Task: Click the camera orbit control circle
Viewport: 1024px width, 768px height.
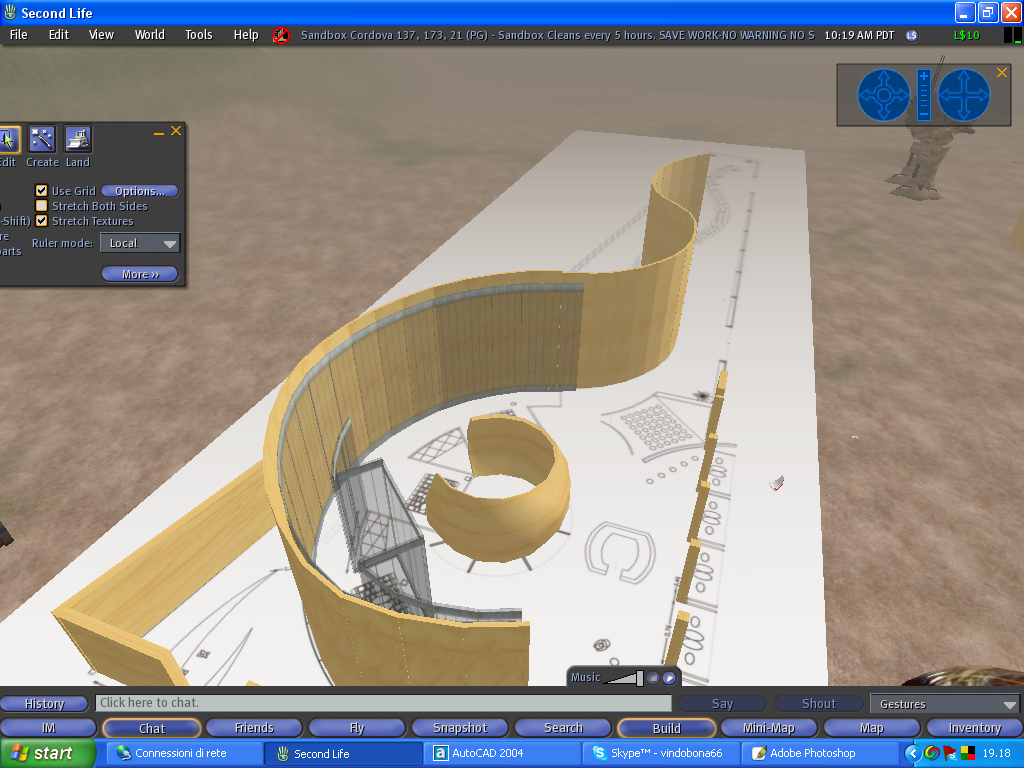Action: (x=884, y=95)
